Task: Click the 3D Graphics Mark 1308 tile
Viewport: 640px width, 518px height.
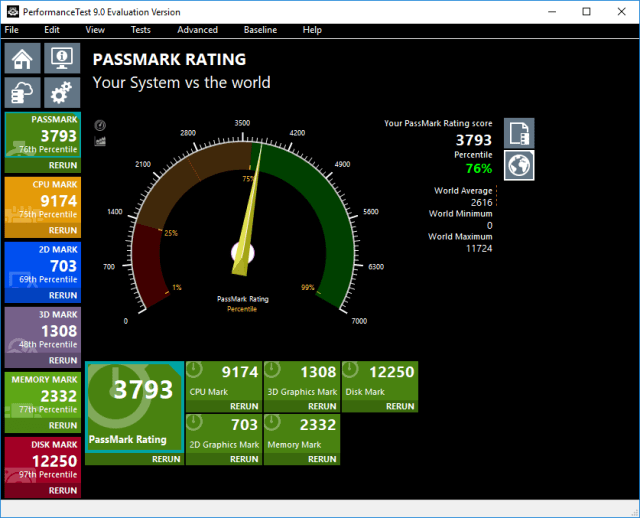Action: point(302,381)
